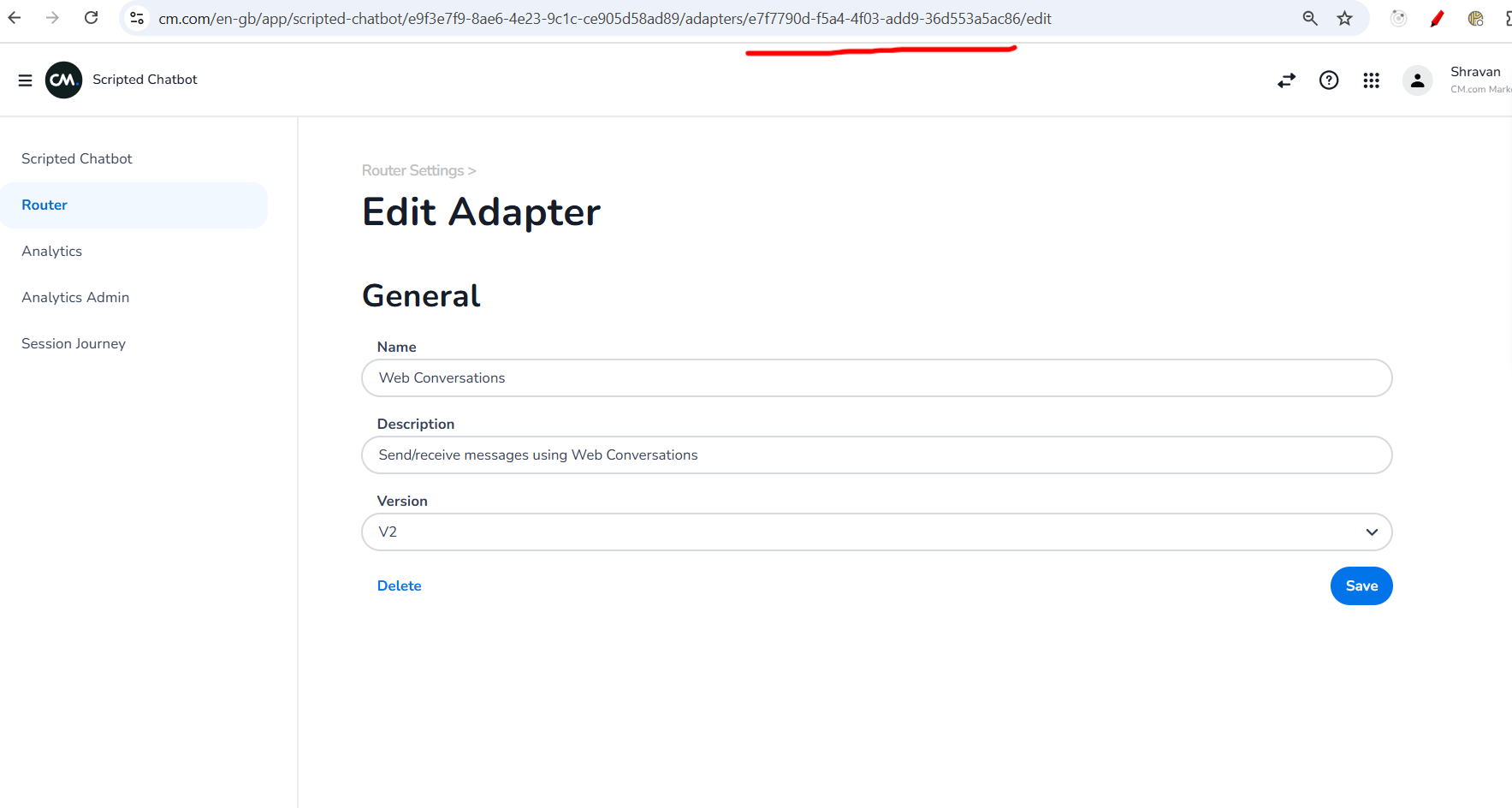This screenshot has height=808, width=1512.
Task: Click the zoom magnifier icon in address bar
Action: pyautogui.click(x=1310, y=18)
